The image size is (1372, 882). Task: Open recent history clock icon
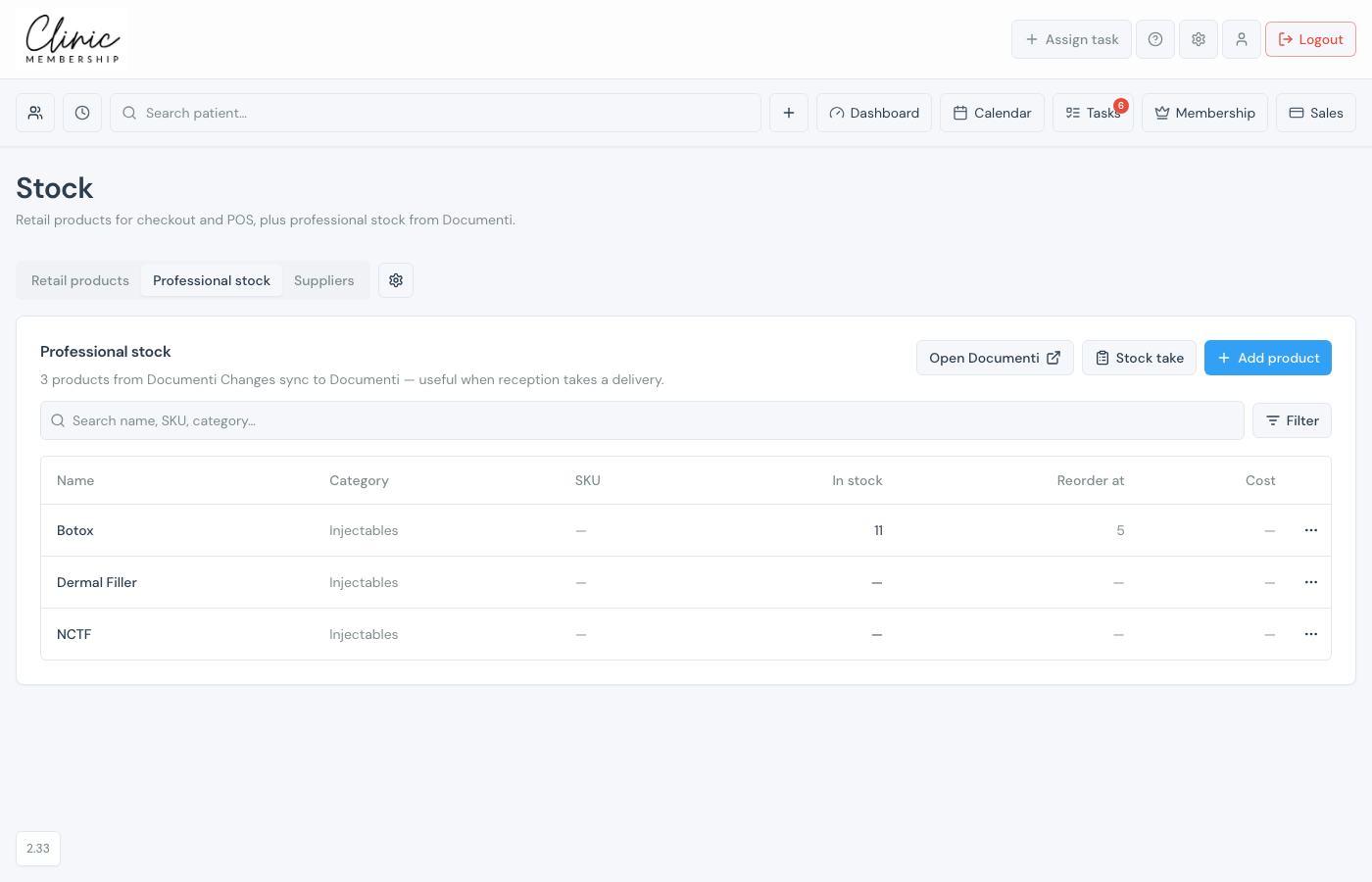pyautogui.click(x=82, y=113)
